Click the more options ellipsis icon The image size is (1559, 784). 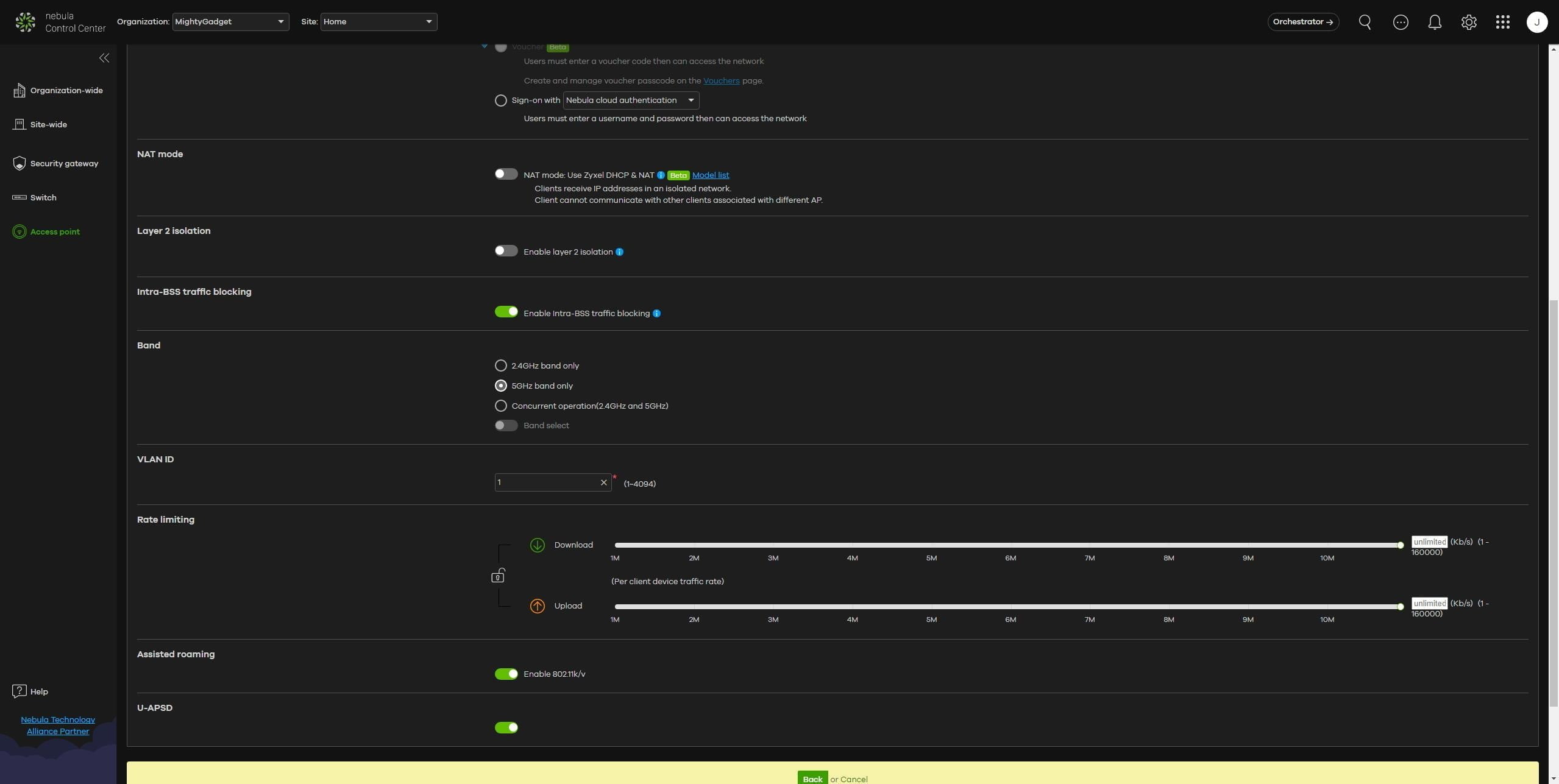(x=1401, y=23)
